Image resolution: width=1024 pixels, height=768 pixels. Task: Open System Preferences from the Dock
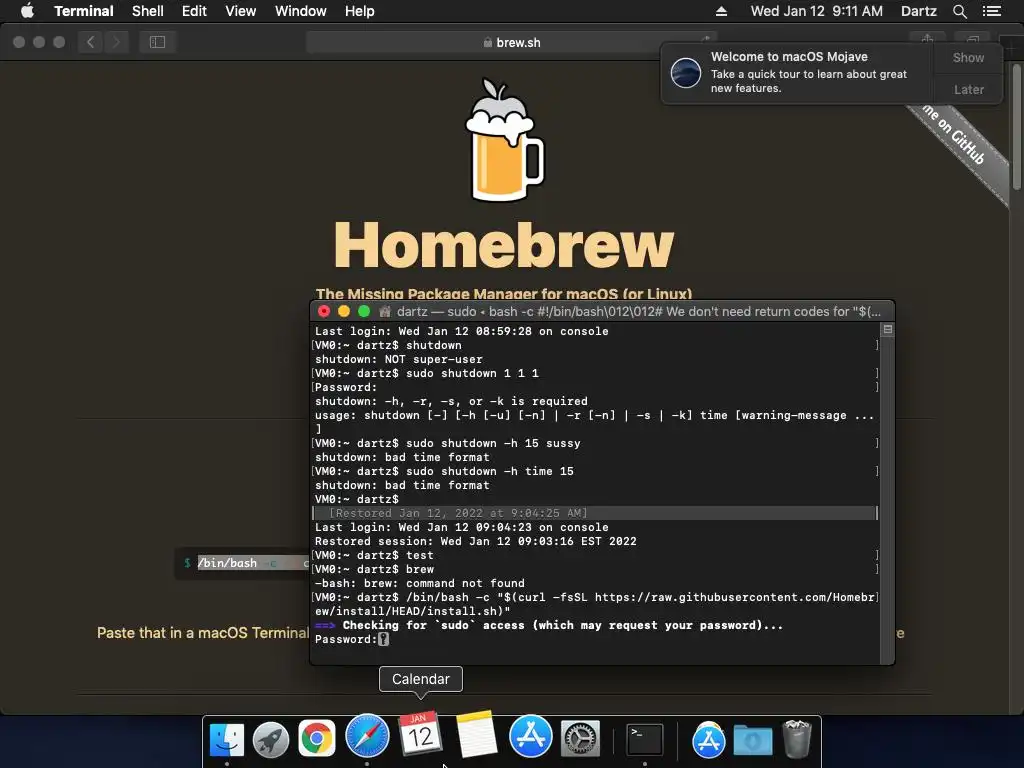580,739
